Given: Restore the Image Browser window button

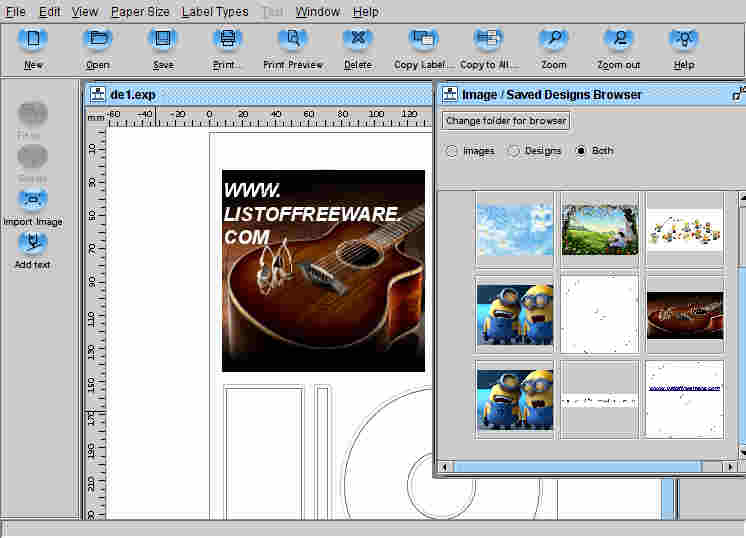Looking at the screenshot, I should [738, 94].
